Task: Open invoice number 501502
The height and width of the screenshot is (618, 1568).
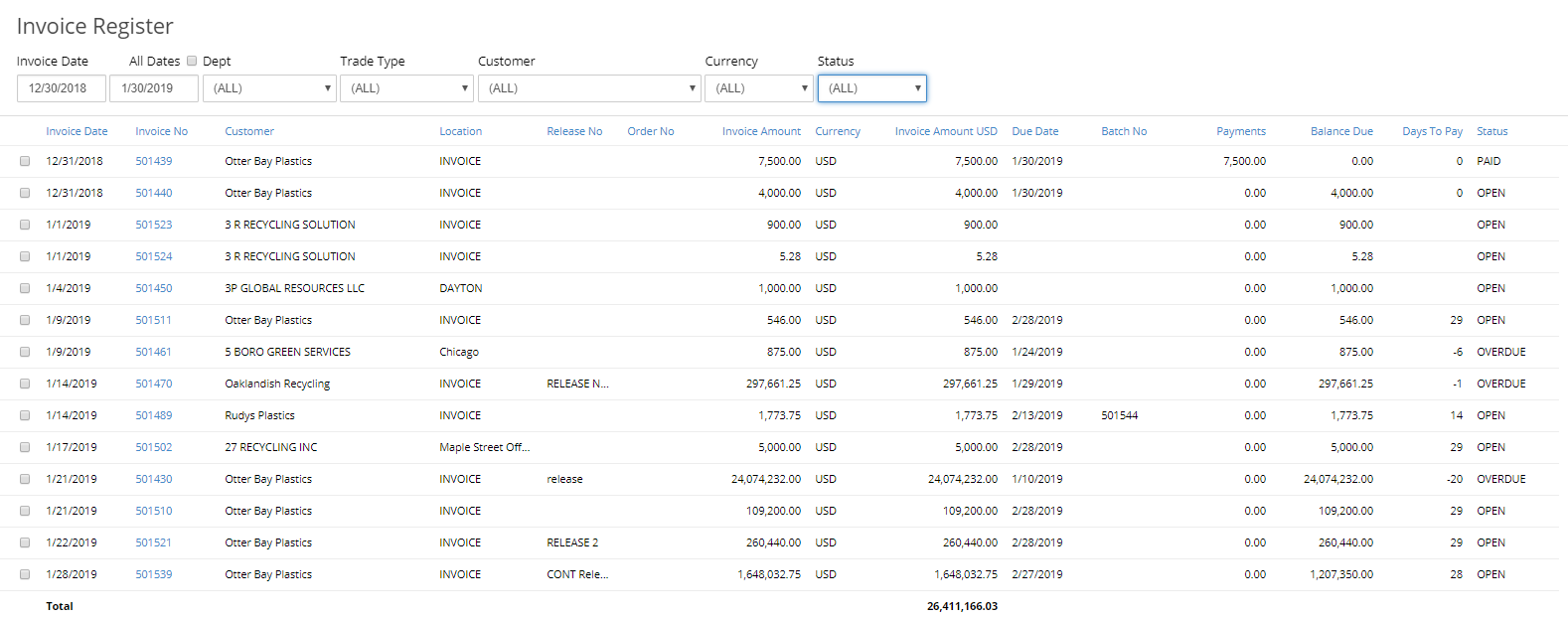Action: pos(154,447)
